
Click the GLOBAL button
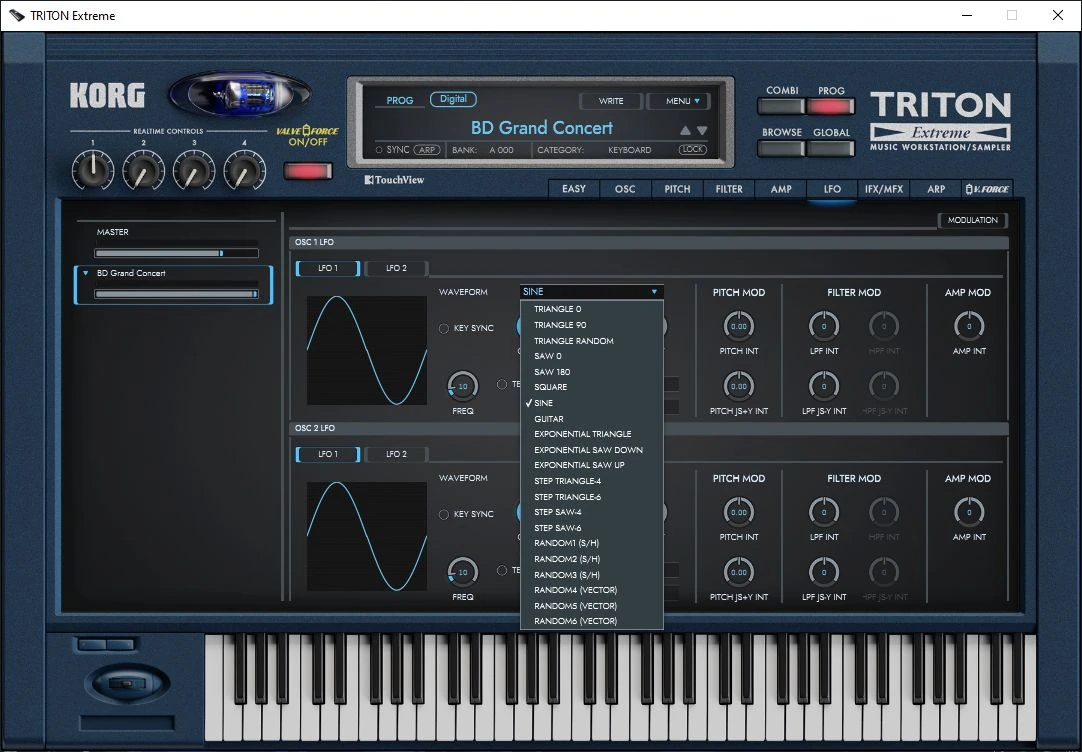832,148
